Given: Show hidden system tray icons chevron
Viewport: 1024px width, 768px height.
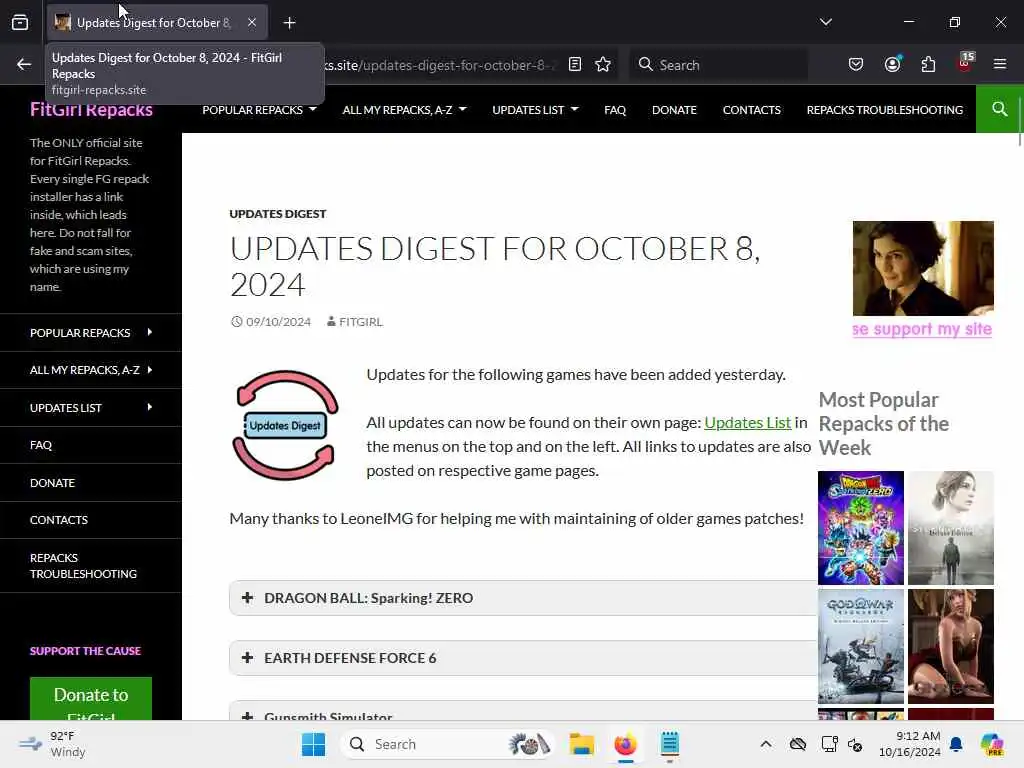Looking at the screenshot, I should click(x=765, y=744).
